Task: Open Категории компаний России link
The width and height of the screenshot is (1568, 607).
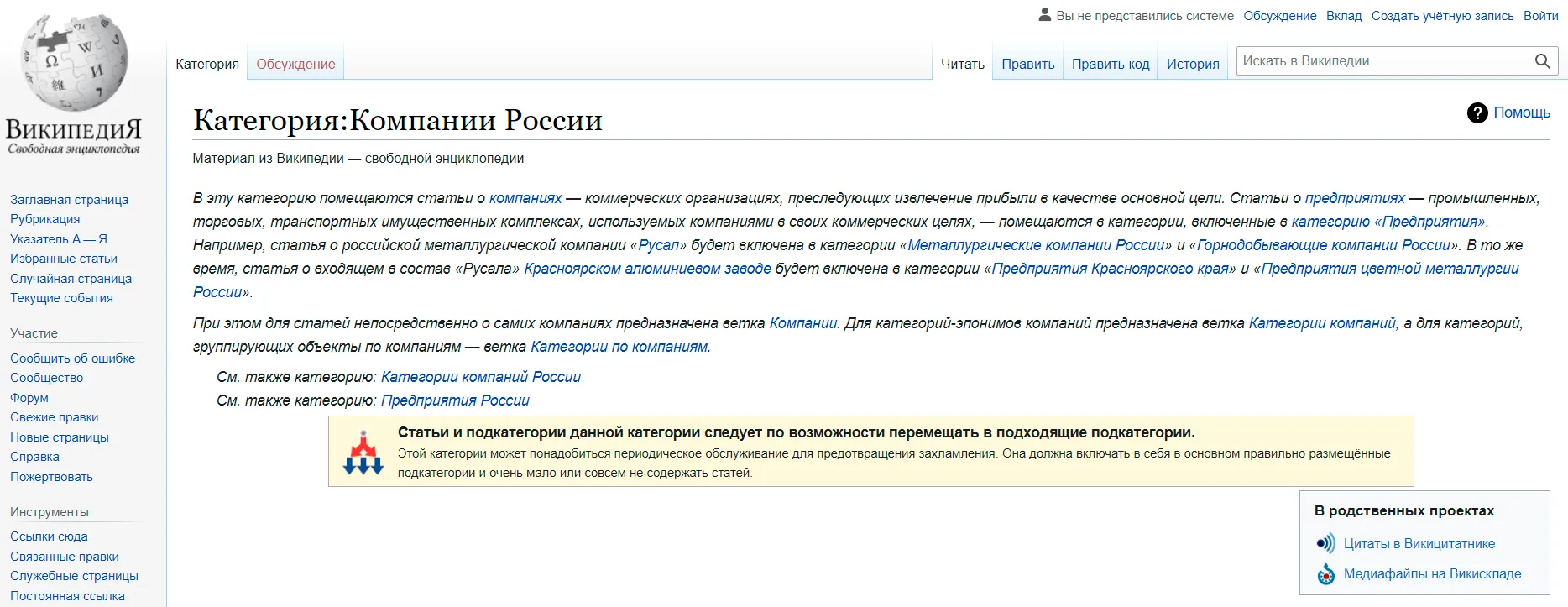Action: pos(481,377)
